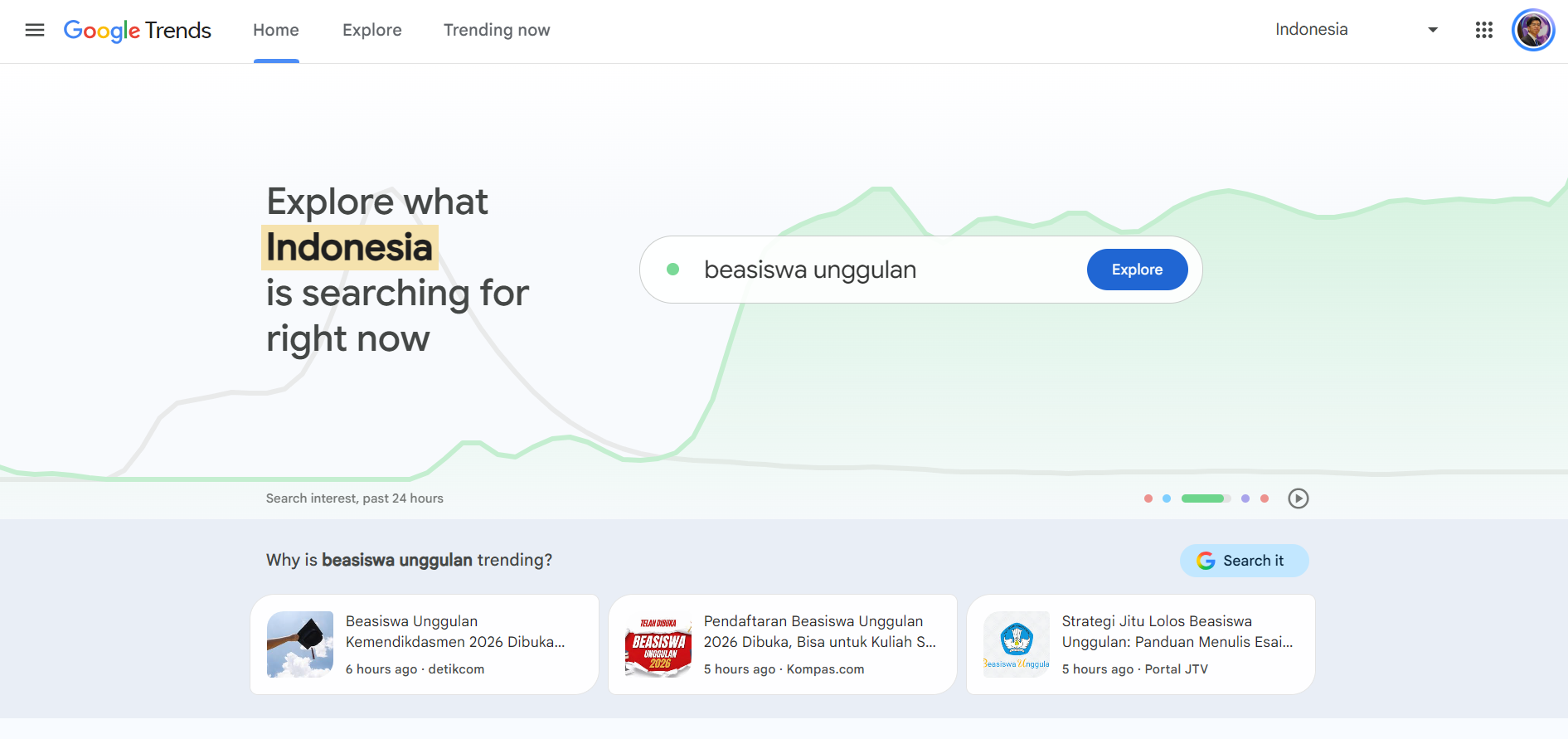1568x739 pixels.
Task: Open the account profile avatar
Action: tap(1533, 30)
